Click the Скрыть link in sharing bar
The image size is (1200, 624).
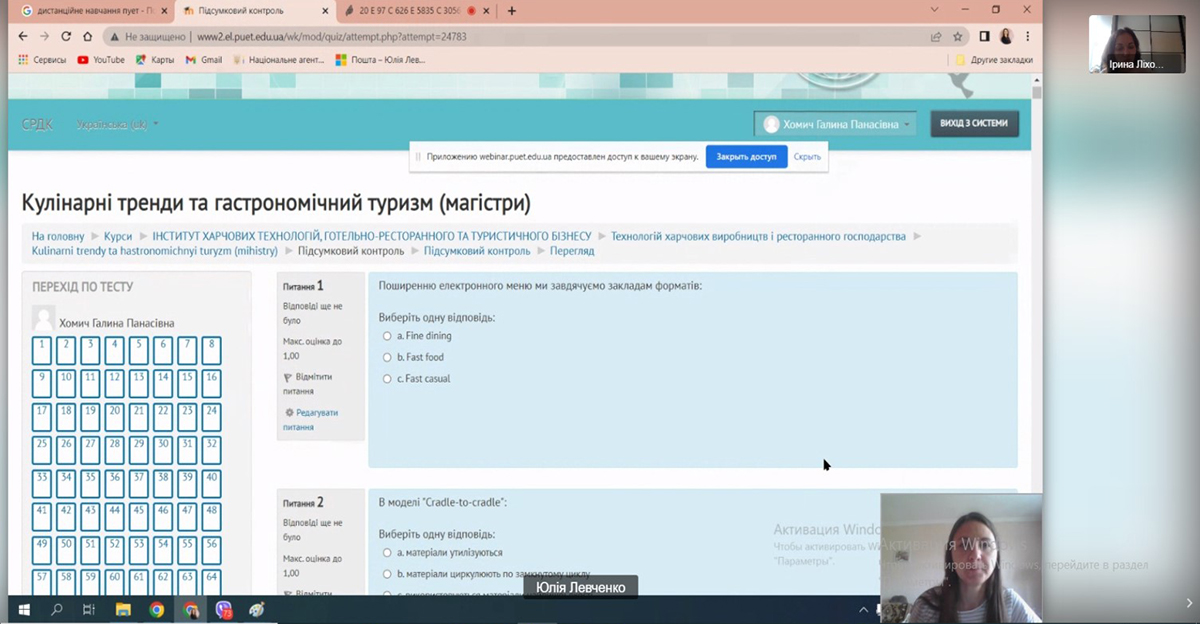[x=807, y=157]
